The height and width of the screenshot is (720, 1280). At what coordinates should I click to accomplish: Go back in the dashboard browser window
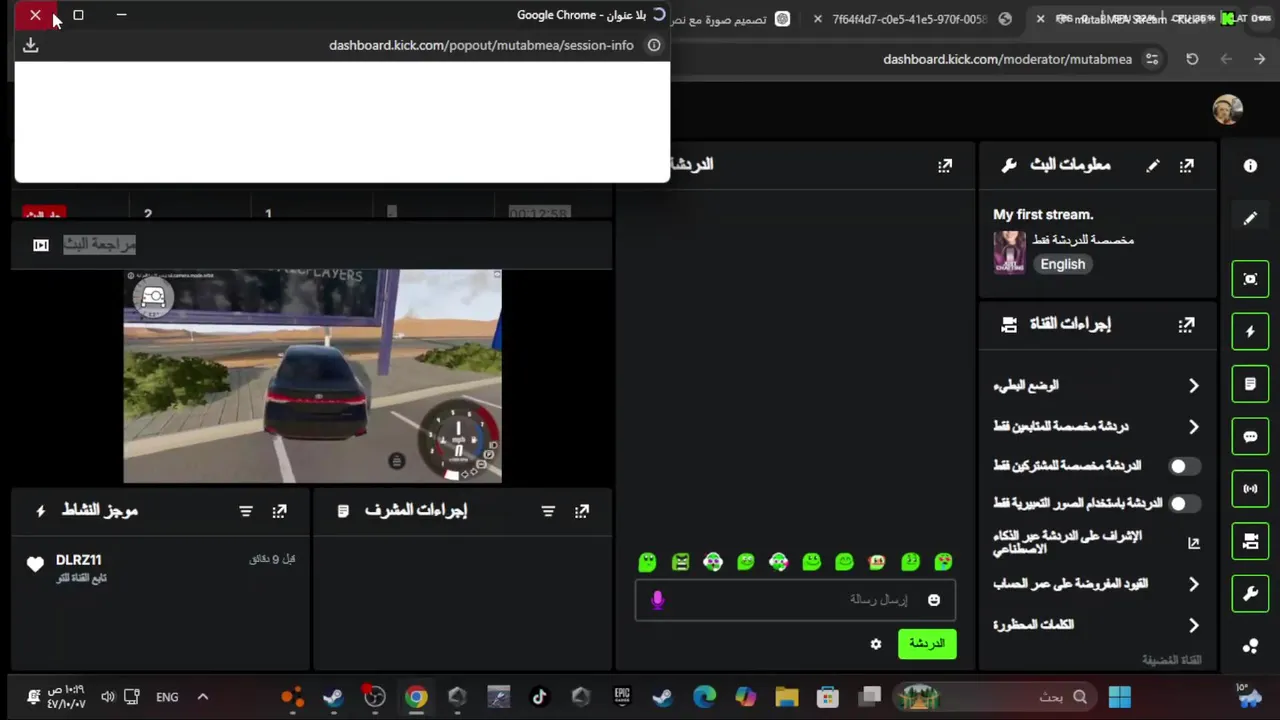pyautogui.click(x=1259, y=59)
